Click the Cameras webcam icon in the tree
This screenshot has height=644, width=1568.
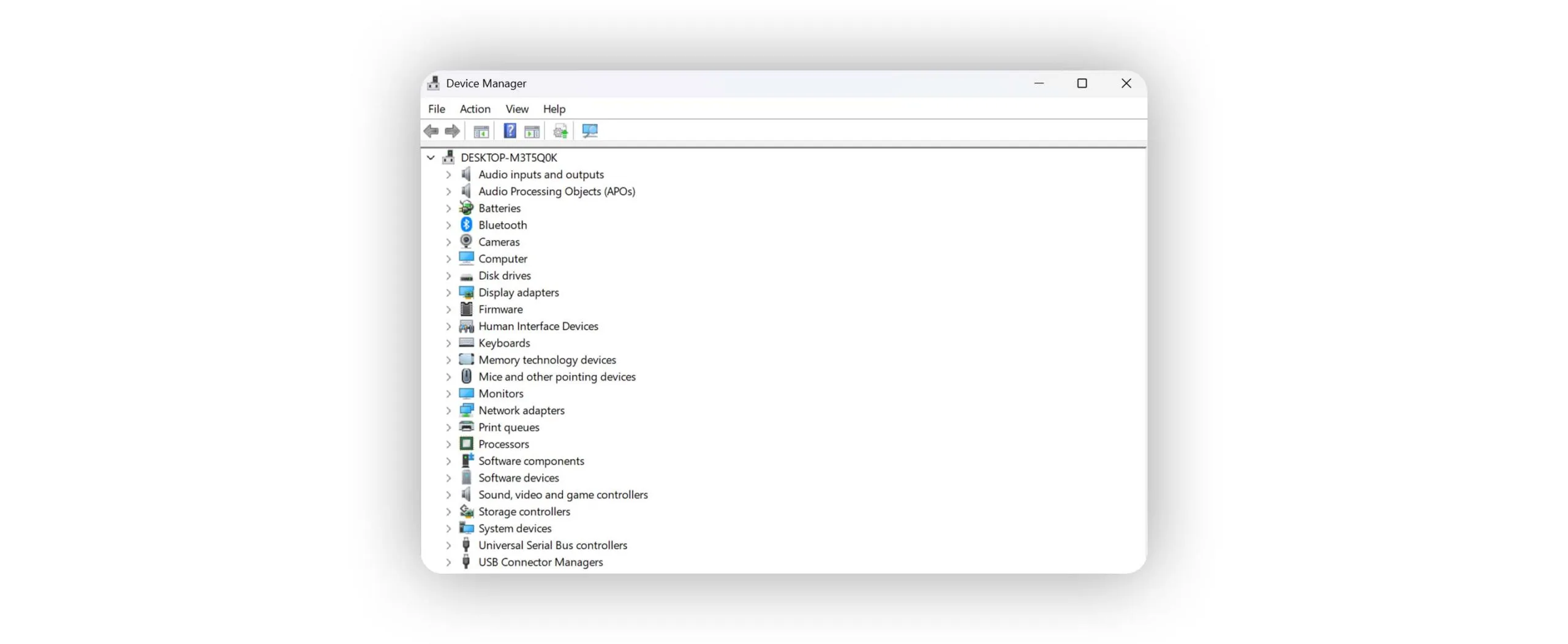point(466,242)
